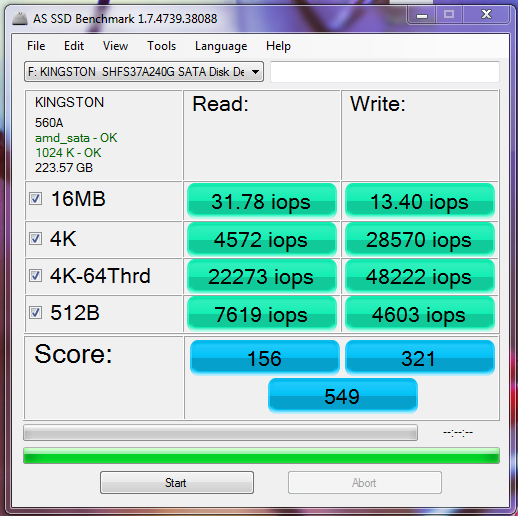Click the Start benchmark button

coord(177,483)
